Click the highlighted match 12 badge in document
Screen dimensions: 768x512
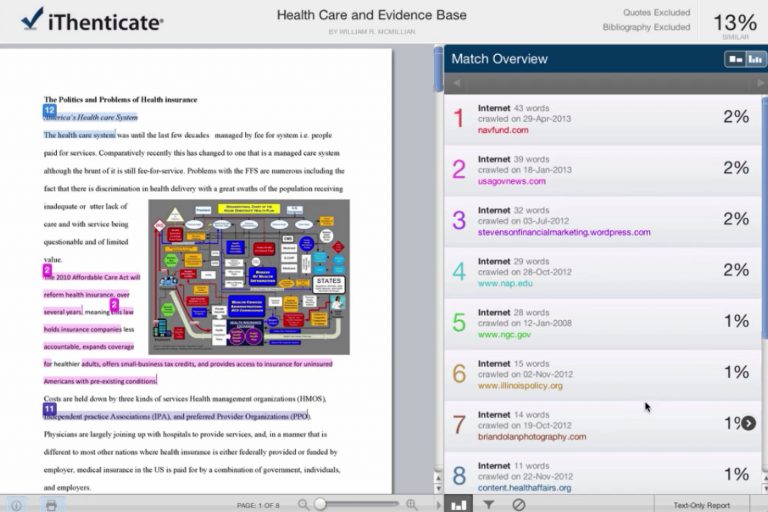pos(49,109)
